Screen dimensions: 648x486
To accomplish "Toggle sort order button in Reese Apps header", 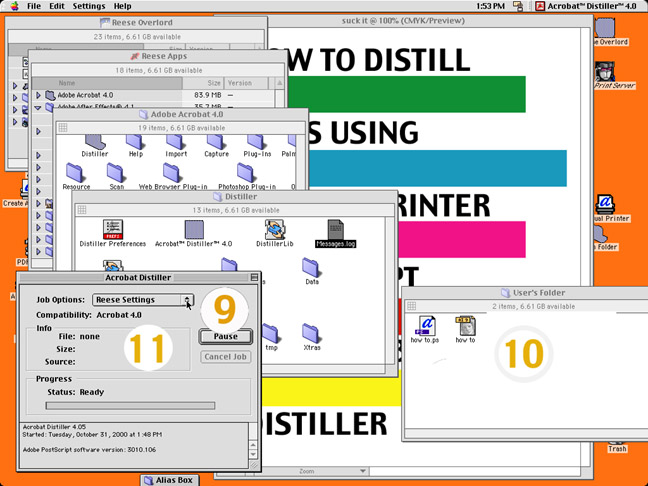I will [279, 83].
